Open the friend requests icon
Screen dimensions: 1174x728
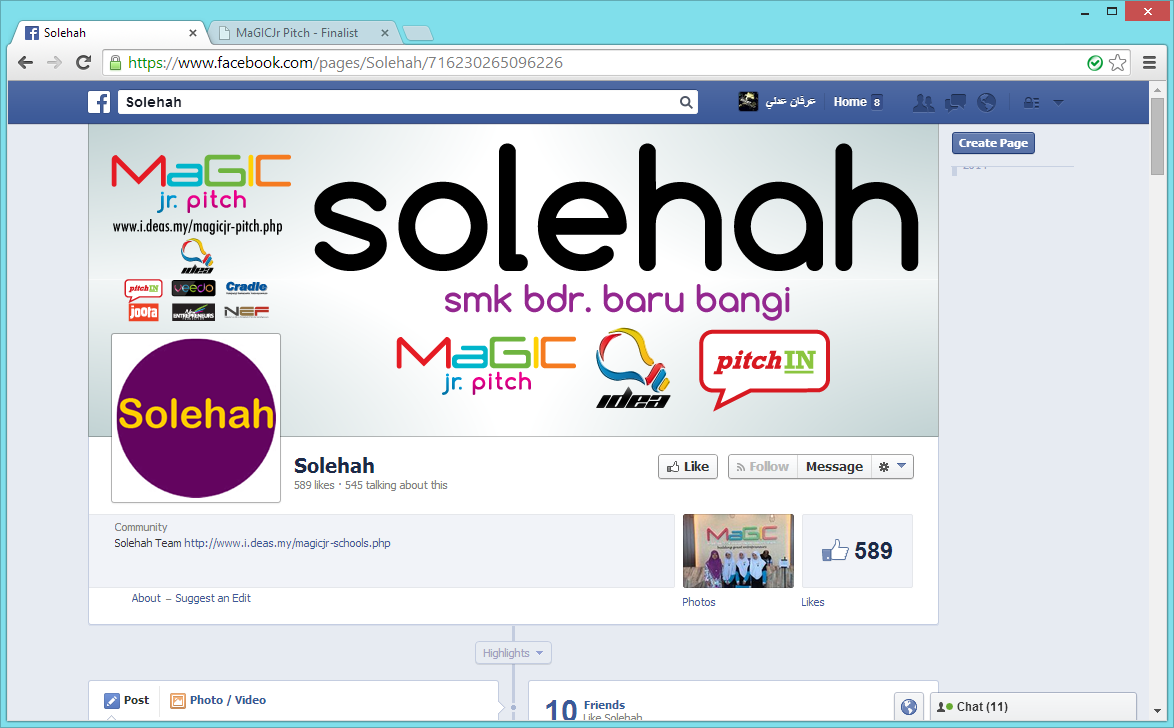923,103
